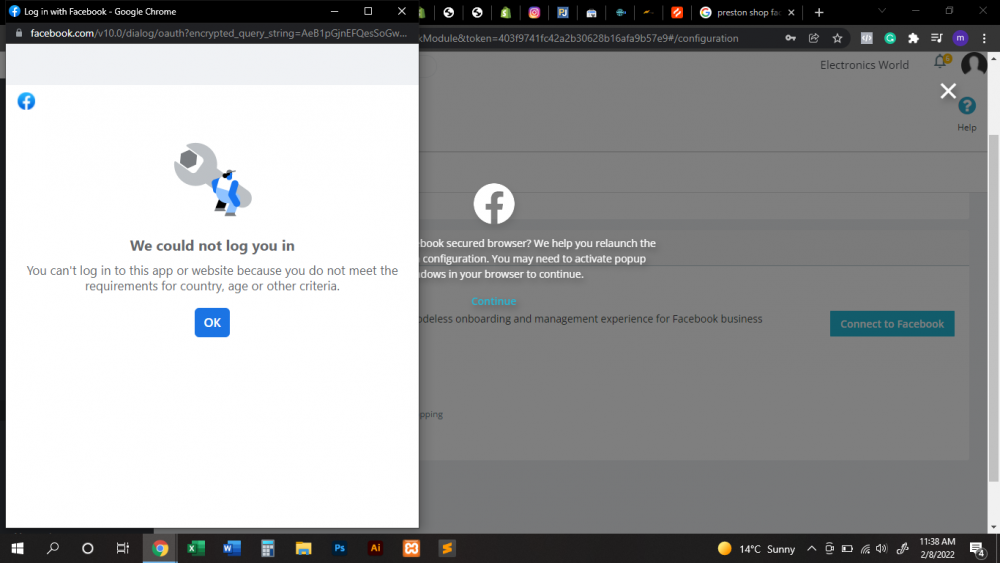Click the code extension icon in Chrome toolbar
1000x563 pixels.
coord(866,38)
